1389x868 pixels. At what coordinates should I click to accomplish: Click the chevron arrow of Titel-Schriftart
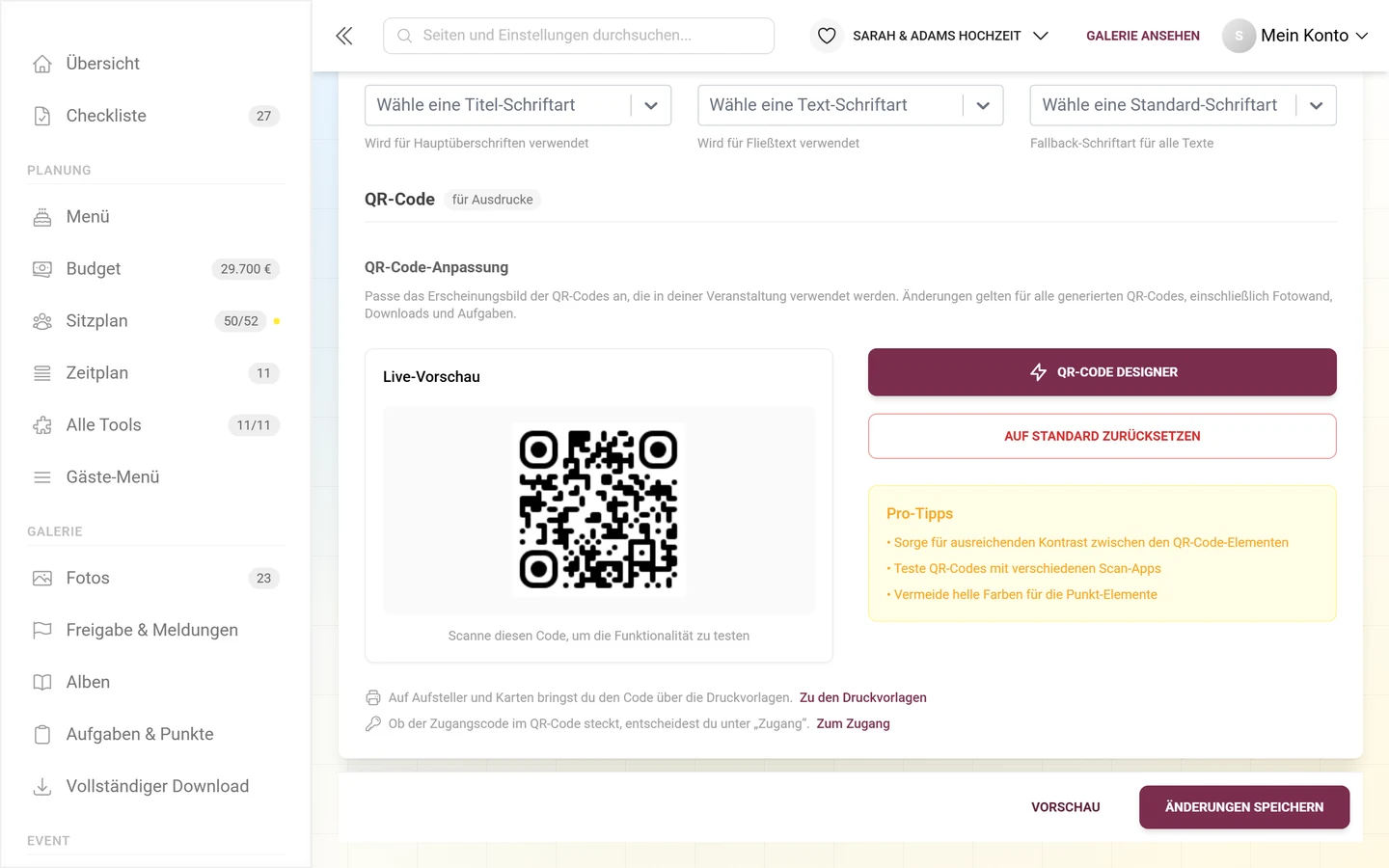651,106
